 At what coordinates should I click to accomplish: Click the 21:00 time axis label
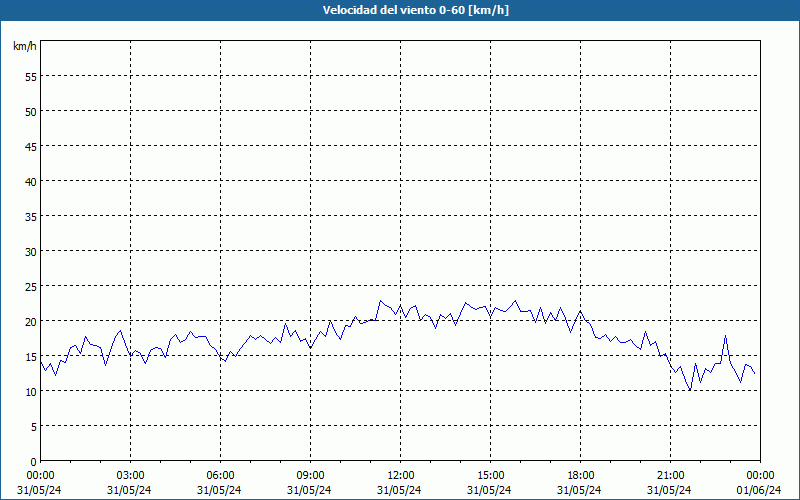point(670,476)
